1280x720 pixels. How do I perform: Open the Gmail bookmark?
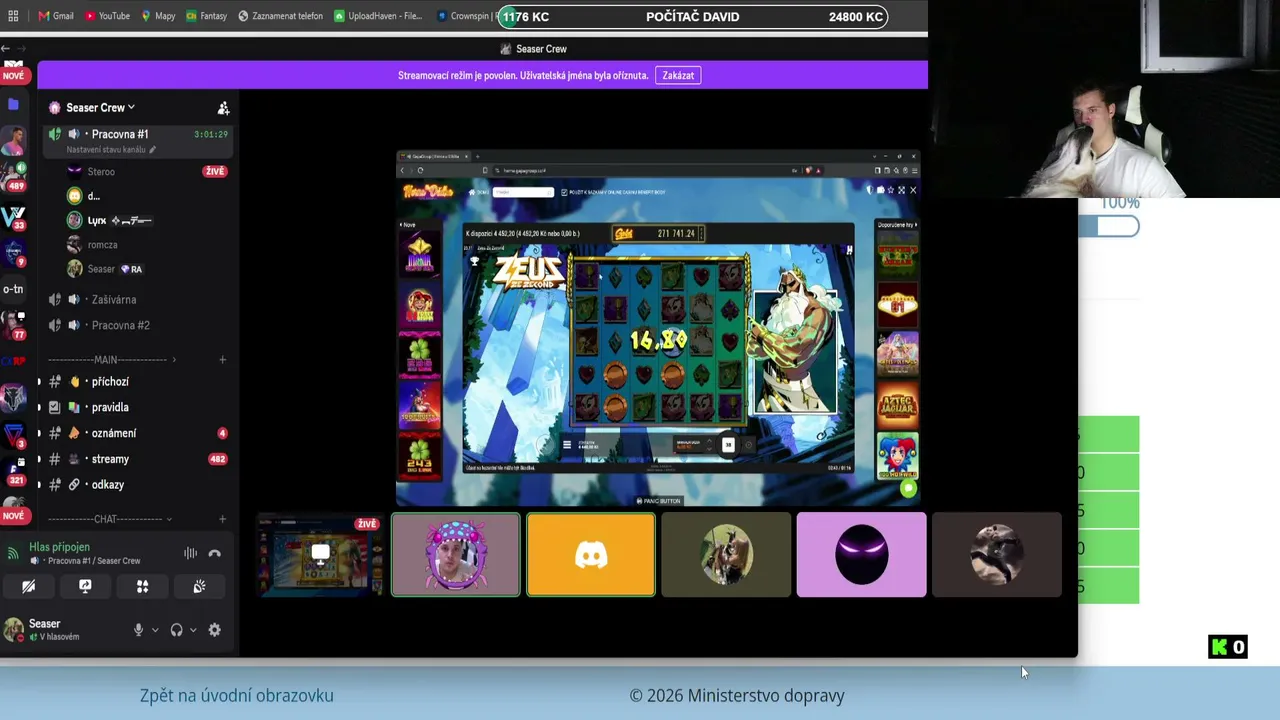tap(56, 16)
